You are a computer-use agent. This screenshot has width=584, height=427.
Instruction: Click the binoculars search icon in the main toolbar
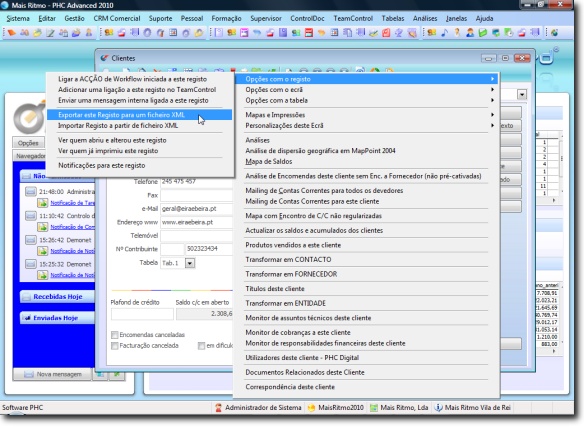tap(25, 33)
